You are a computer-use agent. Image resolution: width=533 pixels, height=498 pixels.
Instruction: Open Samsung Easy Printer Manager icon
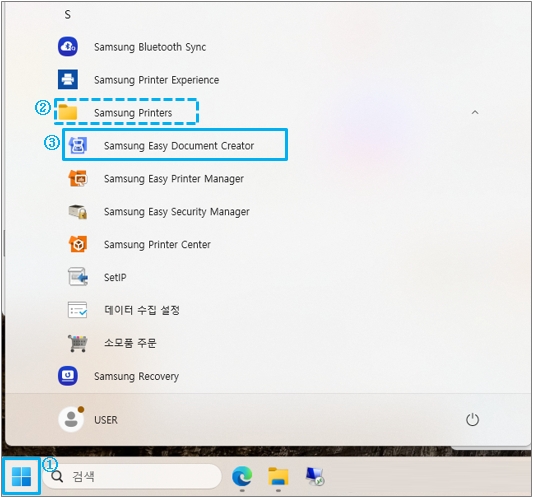tap(78, 178)
